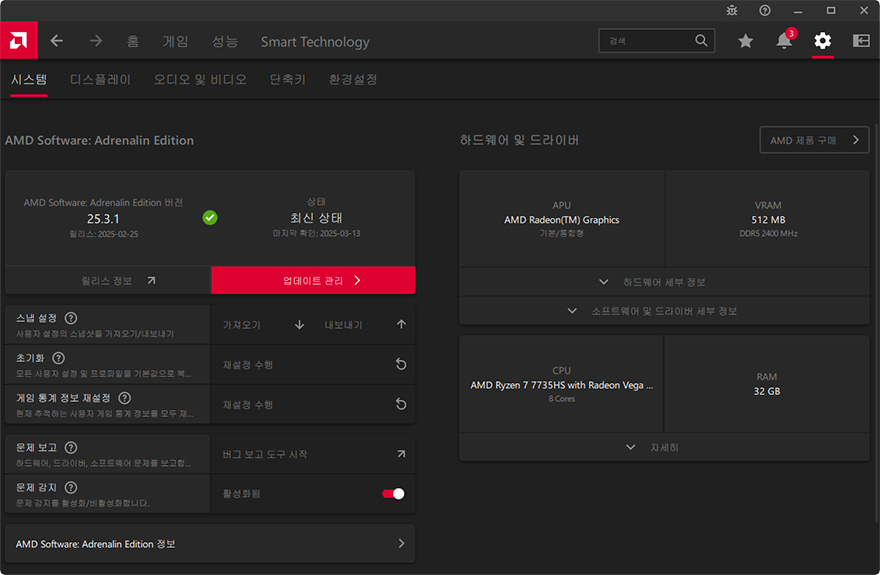Screen dimensions: 880x575
Task: Click the 업데이트 관리 button
Action: [313, 280]
